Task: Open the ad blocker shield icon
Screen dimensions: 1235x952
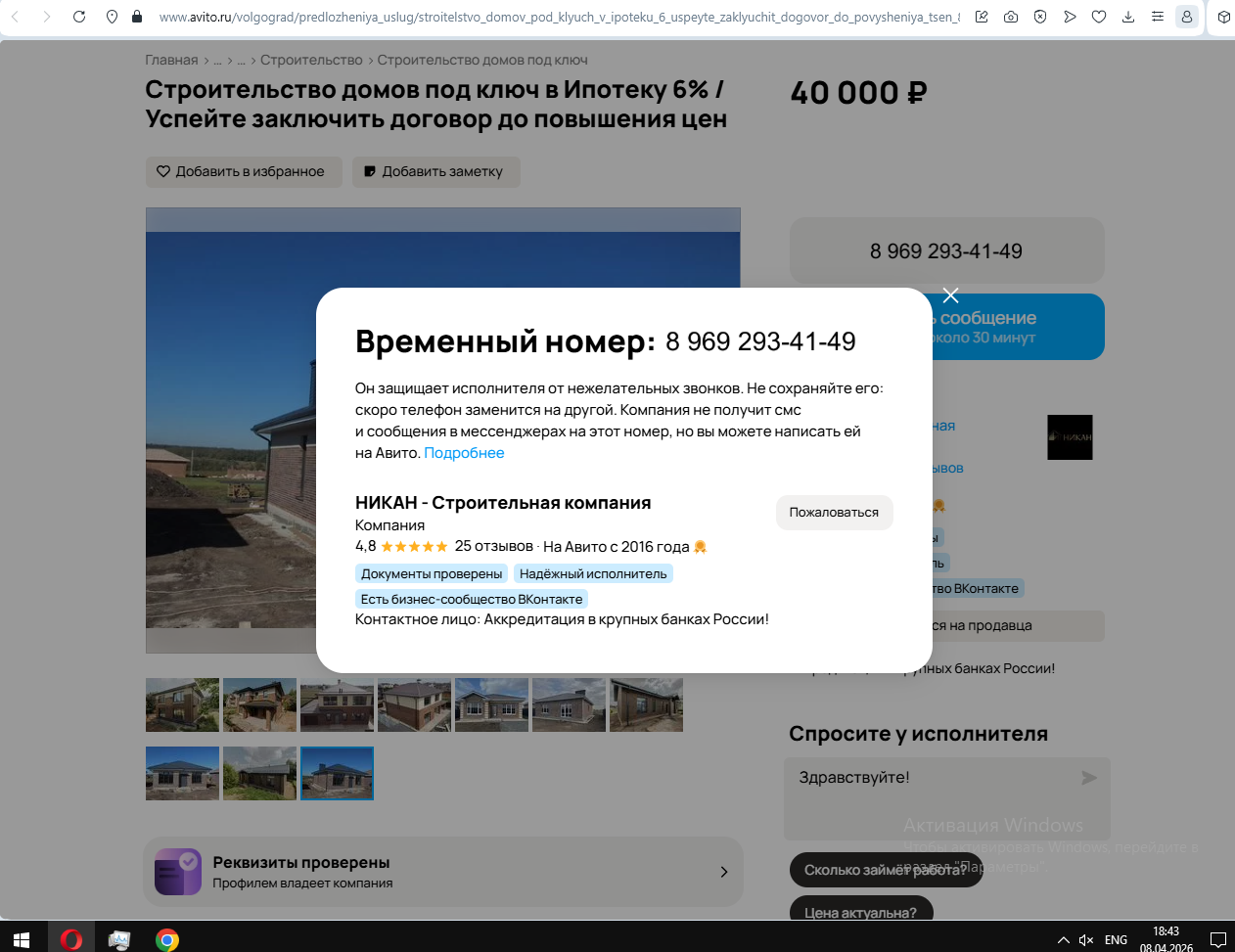Action: coord(1040,17)
